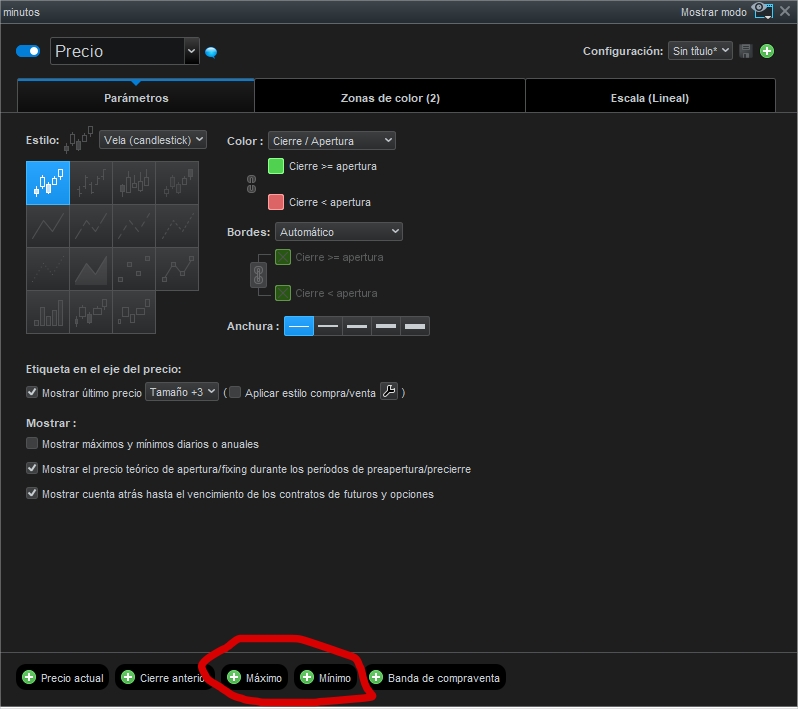Open the red Cierre < apertura color swatch
The width and height of the screenshot is (798, 709).
click(276, 202)
